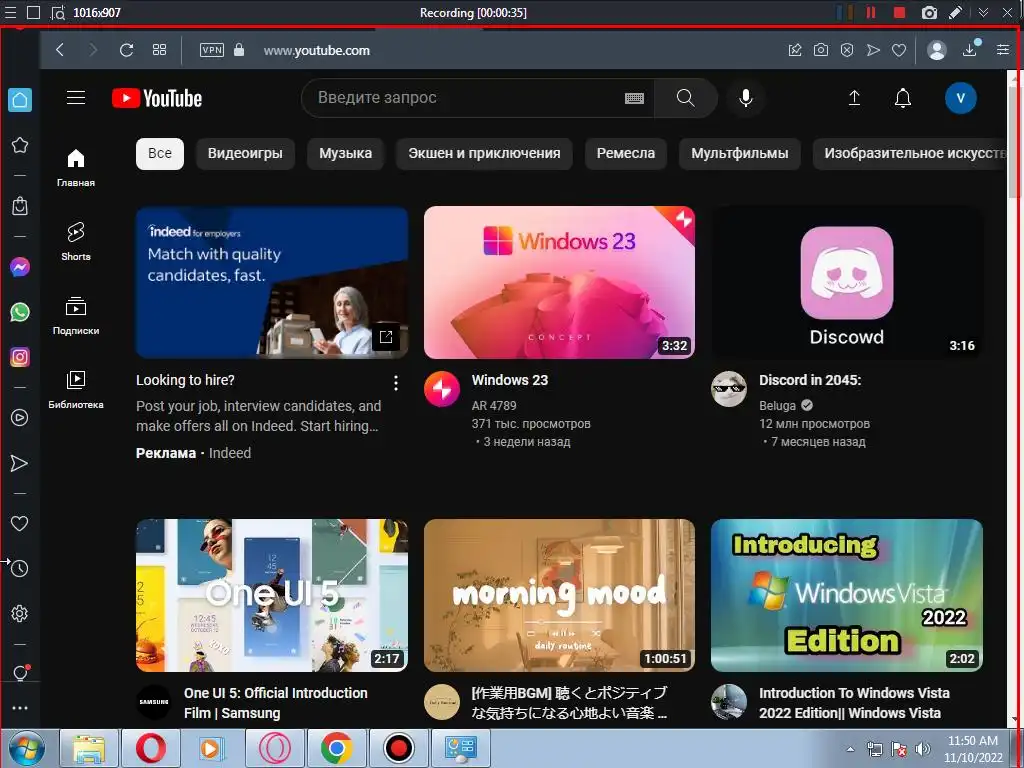Click the Beluga channel name
Image resolution: width=1024 pixels, height=768 pixels.
tap(777, 406)
